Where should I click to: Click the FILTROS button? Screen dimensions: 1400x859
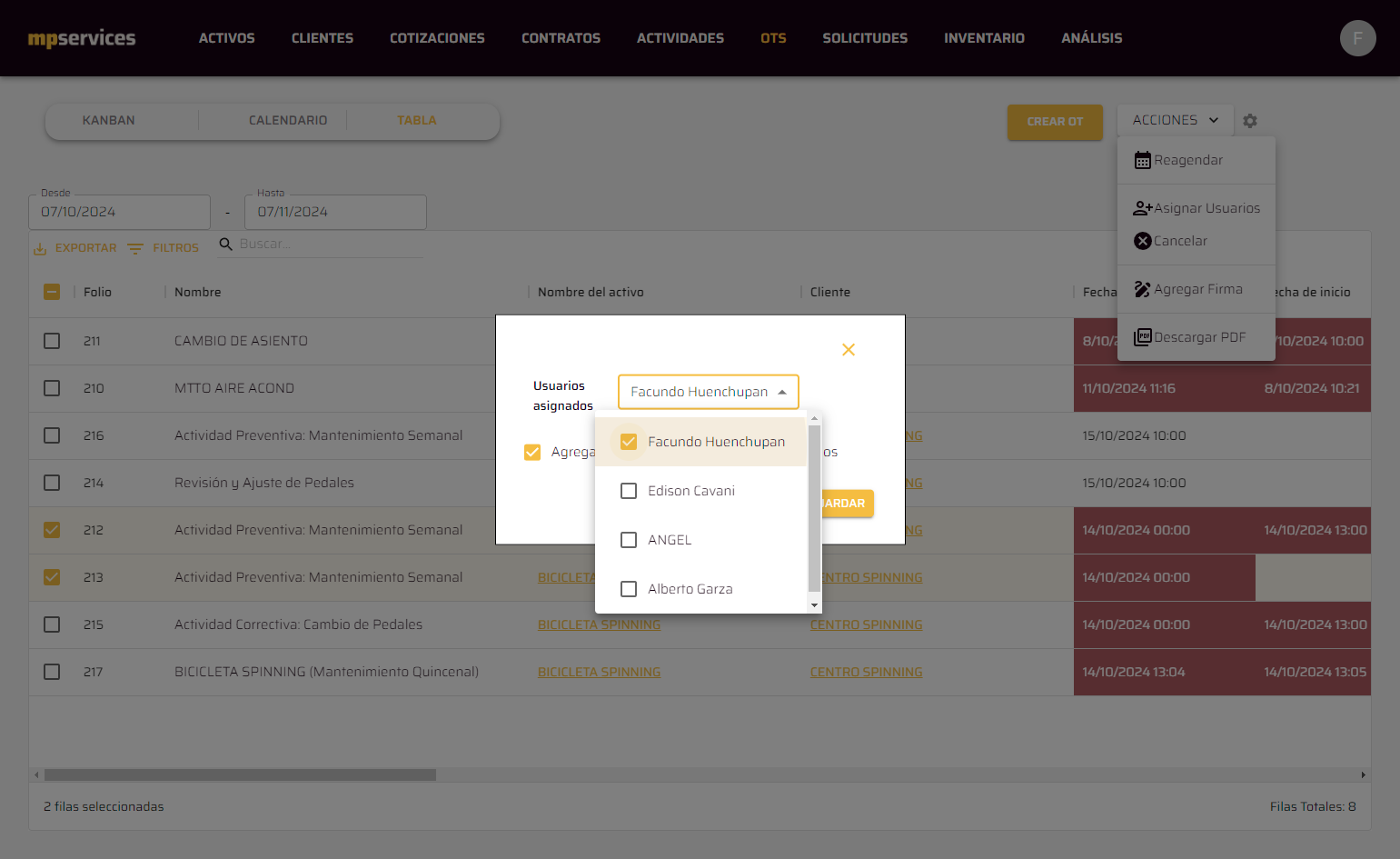pyautogui.click(x=164, y=248)
